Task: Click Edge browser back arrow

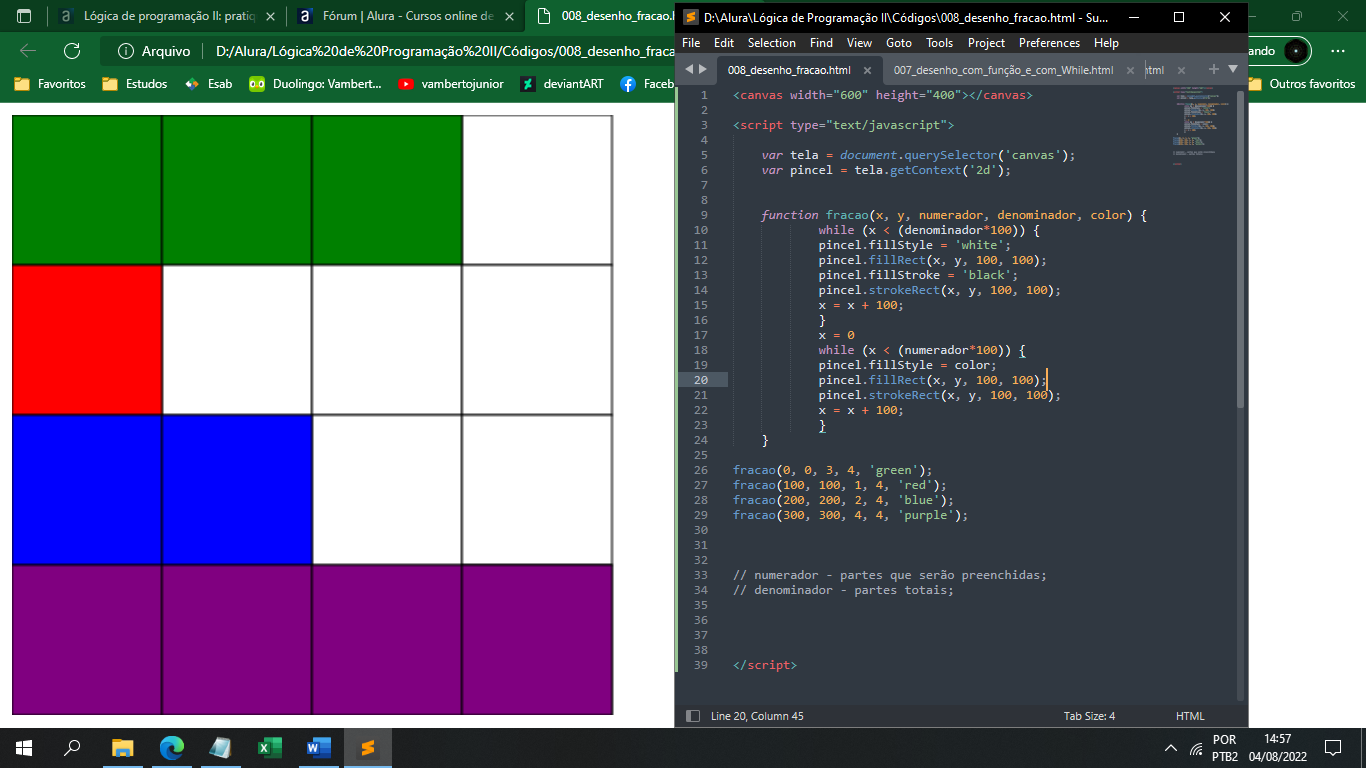Action: 27,51
